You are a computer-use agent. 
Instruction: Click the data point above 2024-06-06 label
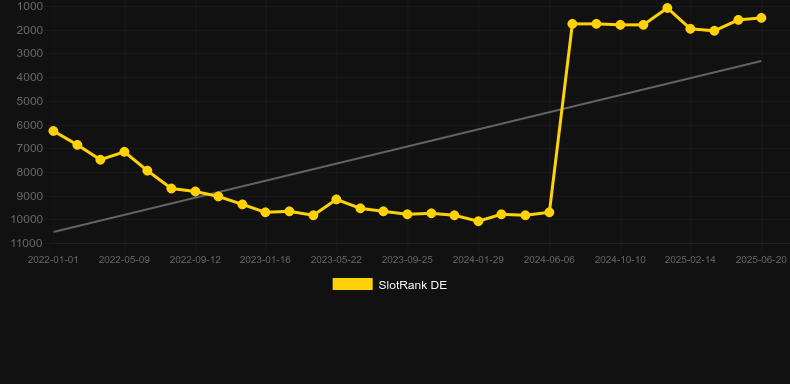[x=549, y=213]
